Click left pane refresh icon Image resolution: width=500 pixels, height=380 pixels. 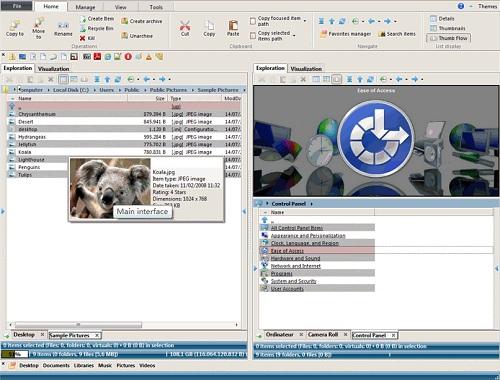tap(118, 79)
